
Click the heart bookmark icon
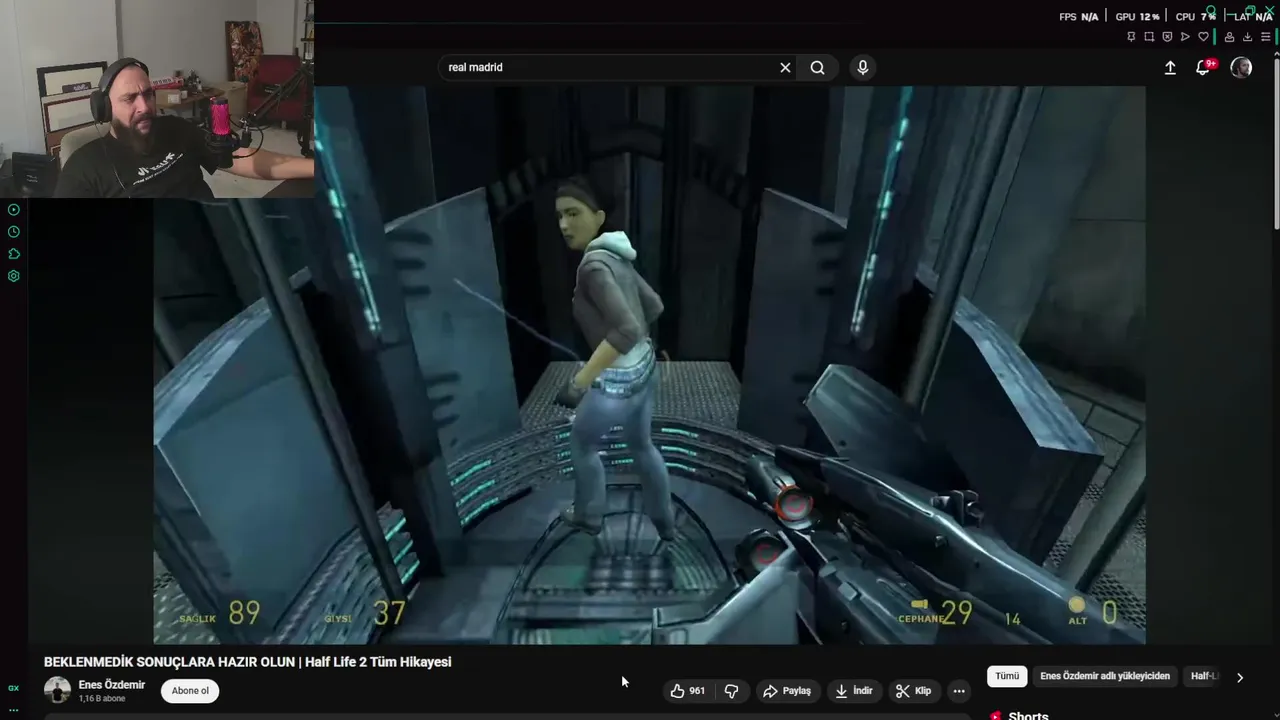[x=1203, y=37]
